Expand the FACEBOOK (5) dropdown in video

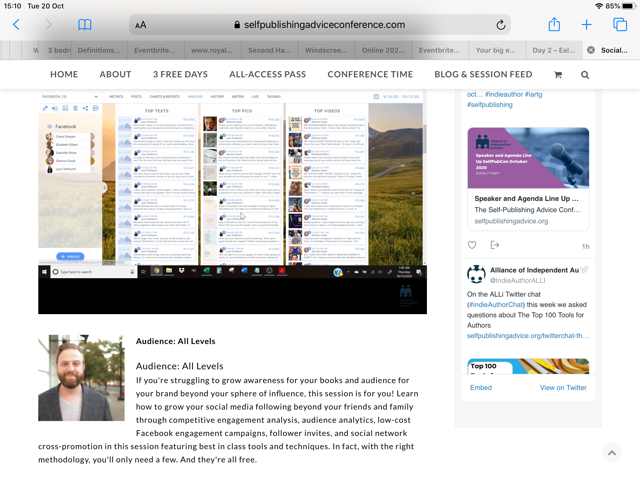pos(96,97)
